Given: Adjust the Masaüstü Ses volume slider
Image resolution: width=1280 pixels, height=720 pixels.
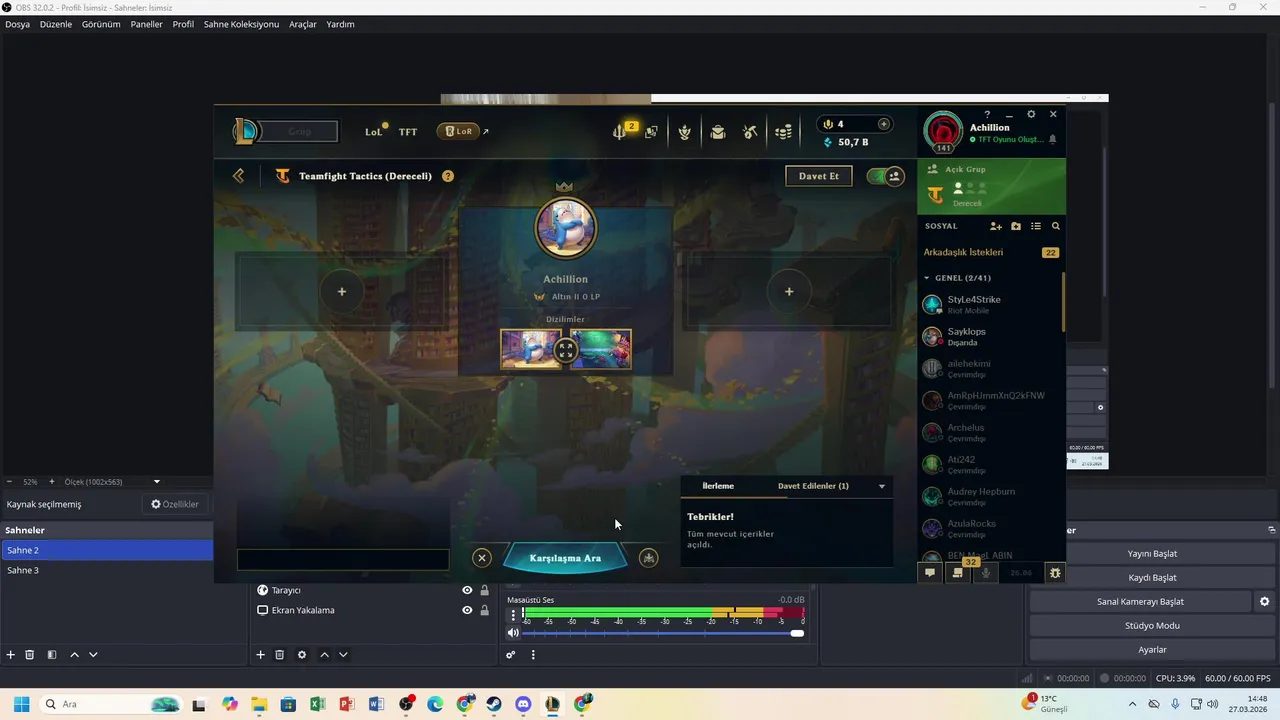Looking at the screenshot, I should tap(663, 633).
